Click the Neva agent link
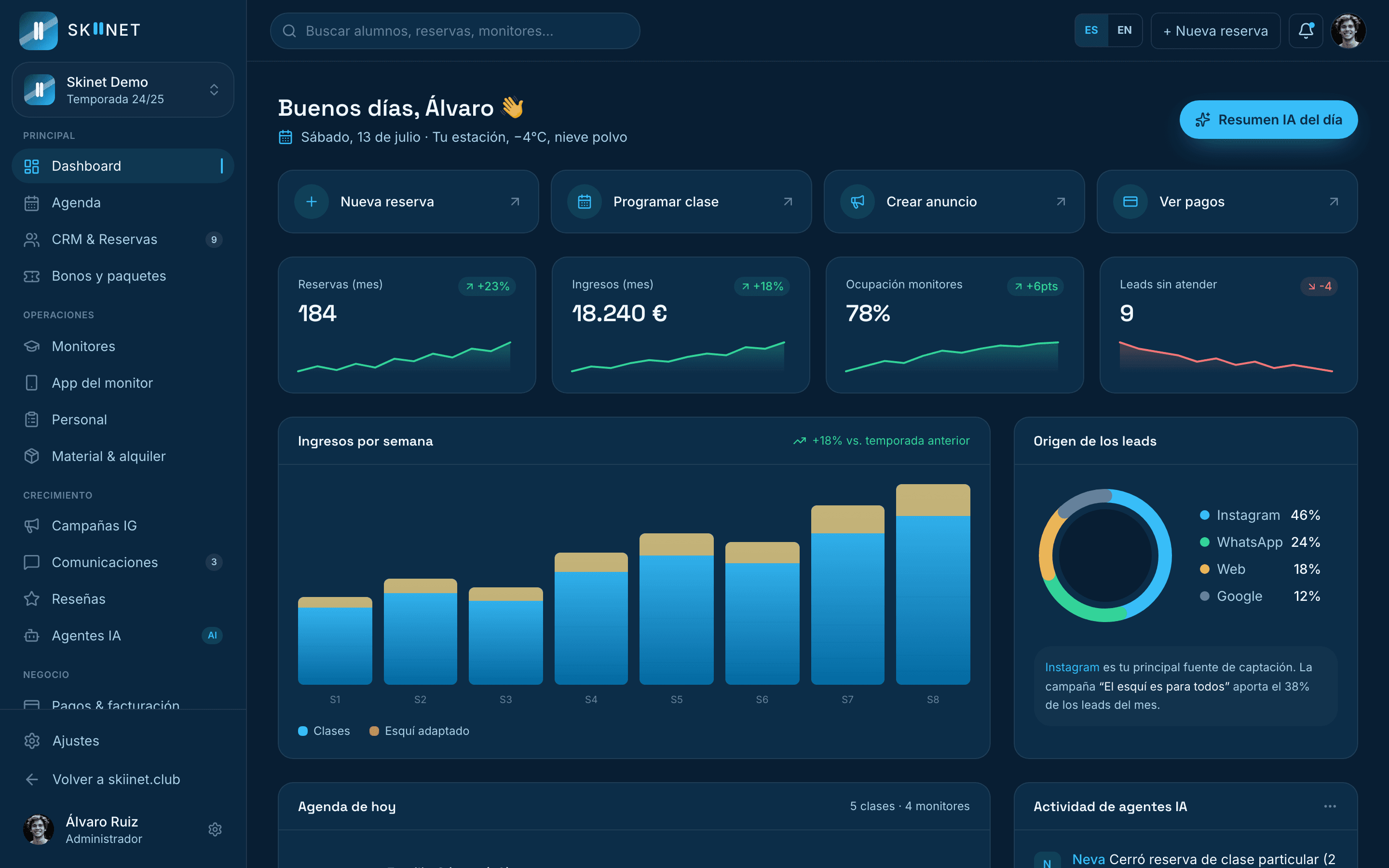The height and width of the screenshot is (868, 1389). (x=1088, y=859)
